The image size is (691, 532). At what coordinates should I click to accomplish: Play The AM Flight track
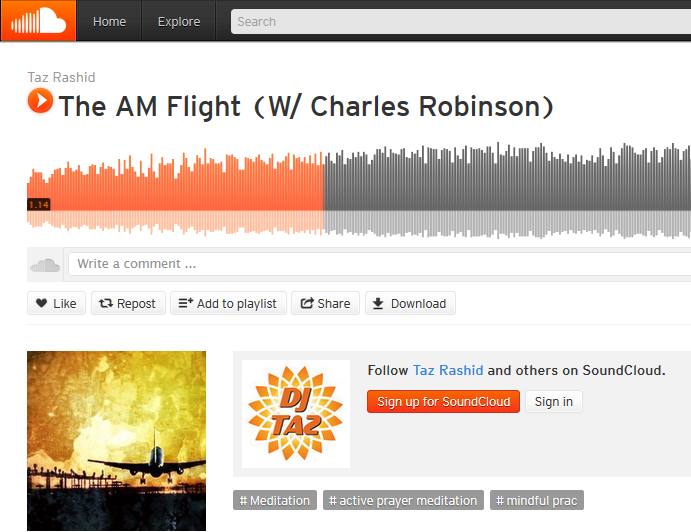point(40,100)
